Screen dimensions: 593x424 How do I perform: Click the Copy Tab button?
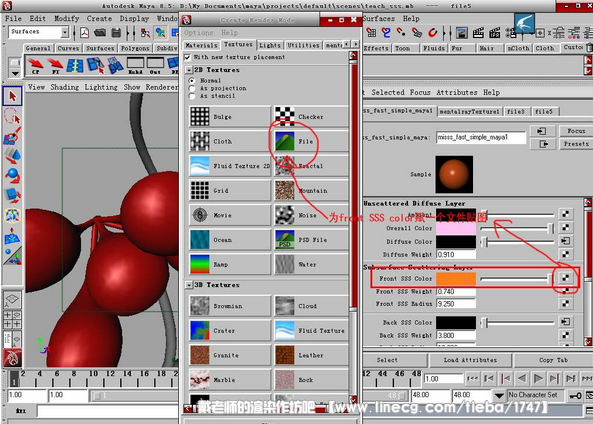click(x=553, y=360)
